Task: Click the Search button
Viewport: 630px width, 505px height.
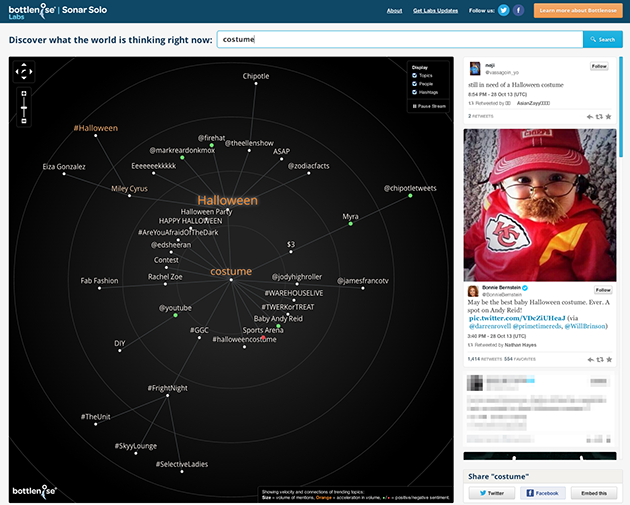Action: 603,39
